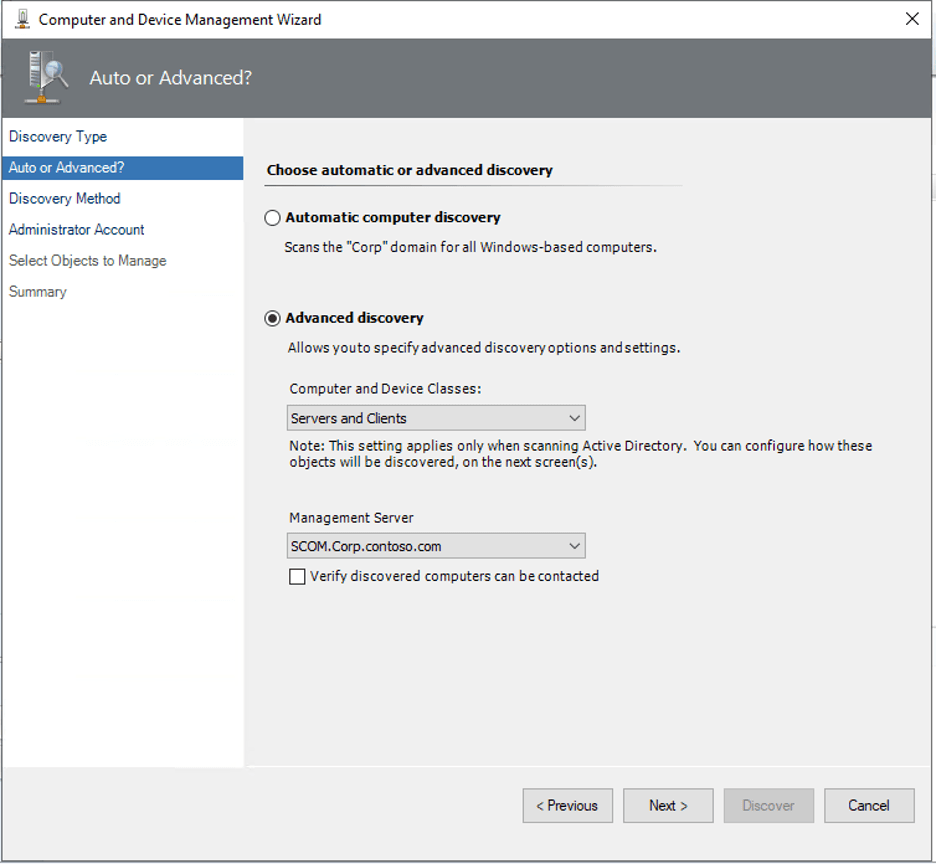Open the Computer and Device Classes dropdown
Image resolution: width=936 pixels, height=864 pixels.
coord(436,418)
